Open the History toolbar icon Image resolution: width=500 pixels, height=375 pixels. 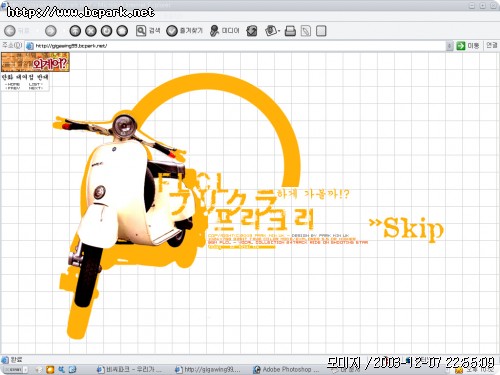[252, 31]
